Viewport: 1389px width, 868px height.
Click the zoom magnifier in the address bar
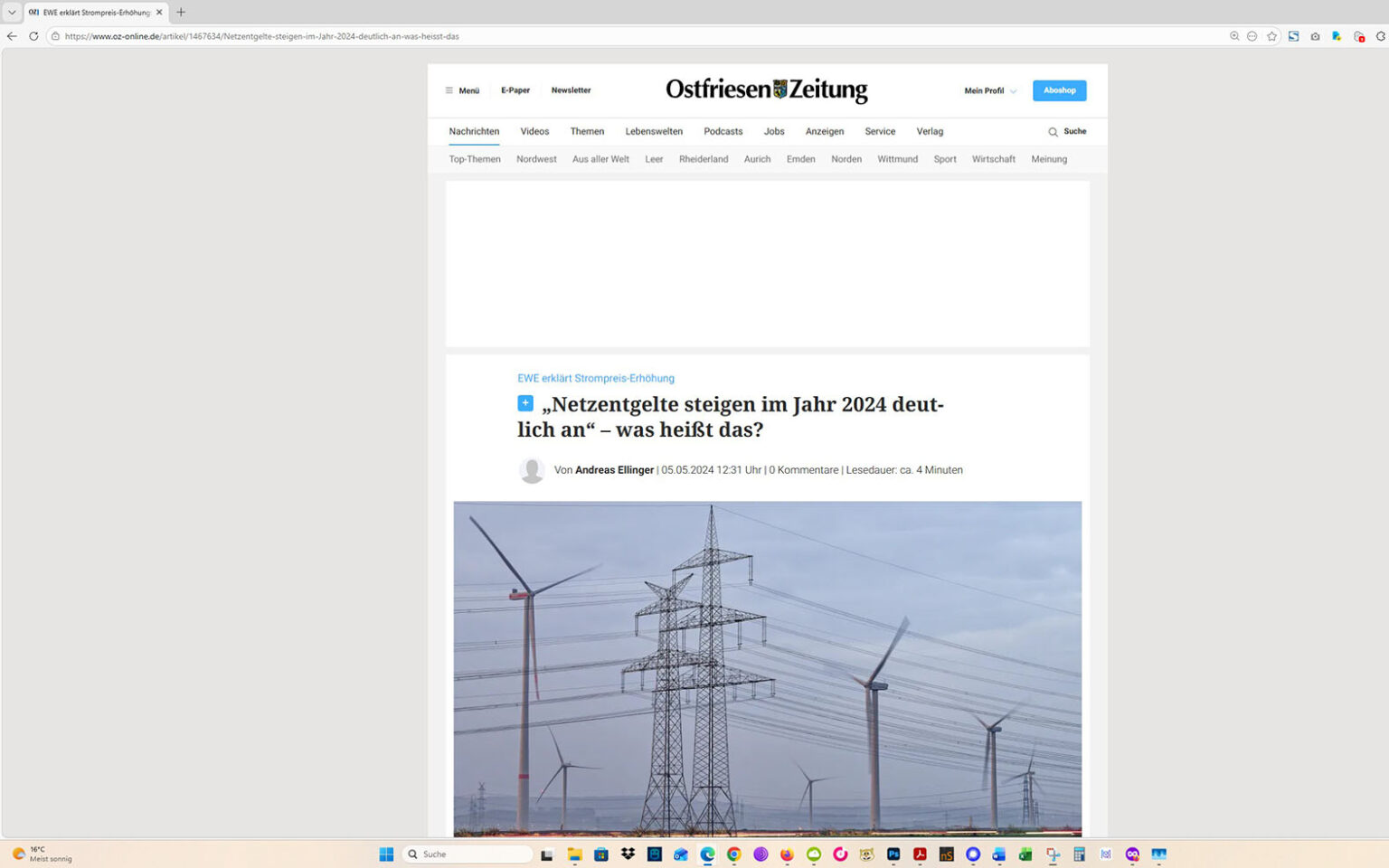tap(1234, 36)
